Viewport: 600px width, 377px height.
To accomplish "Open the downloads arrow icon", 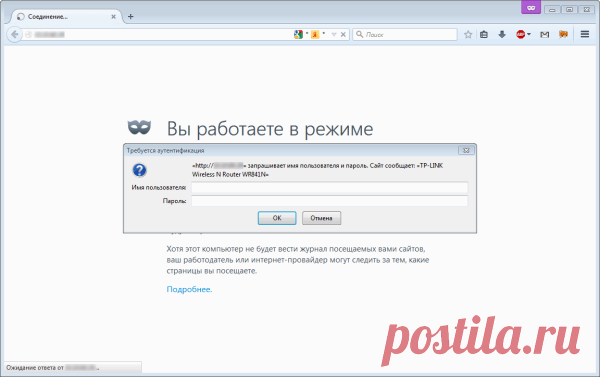I will [x=502, y=34].
